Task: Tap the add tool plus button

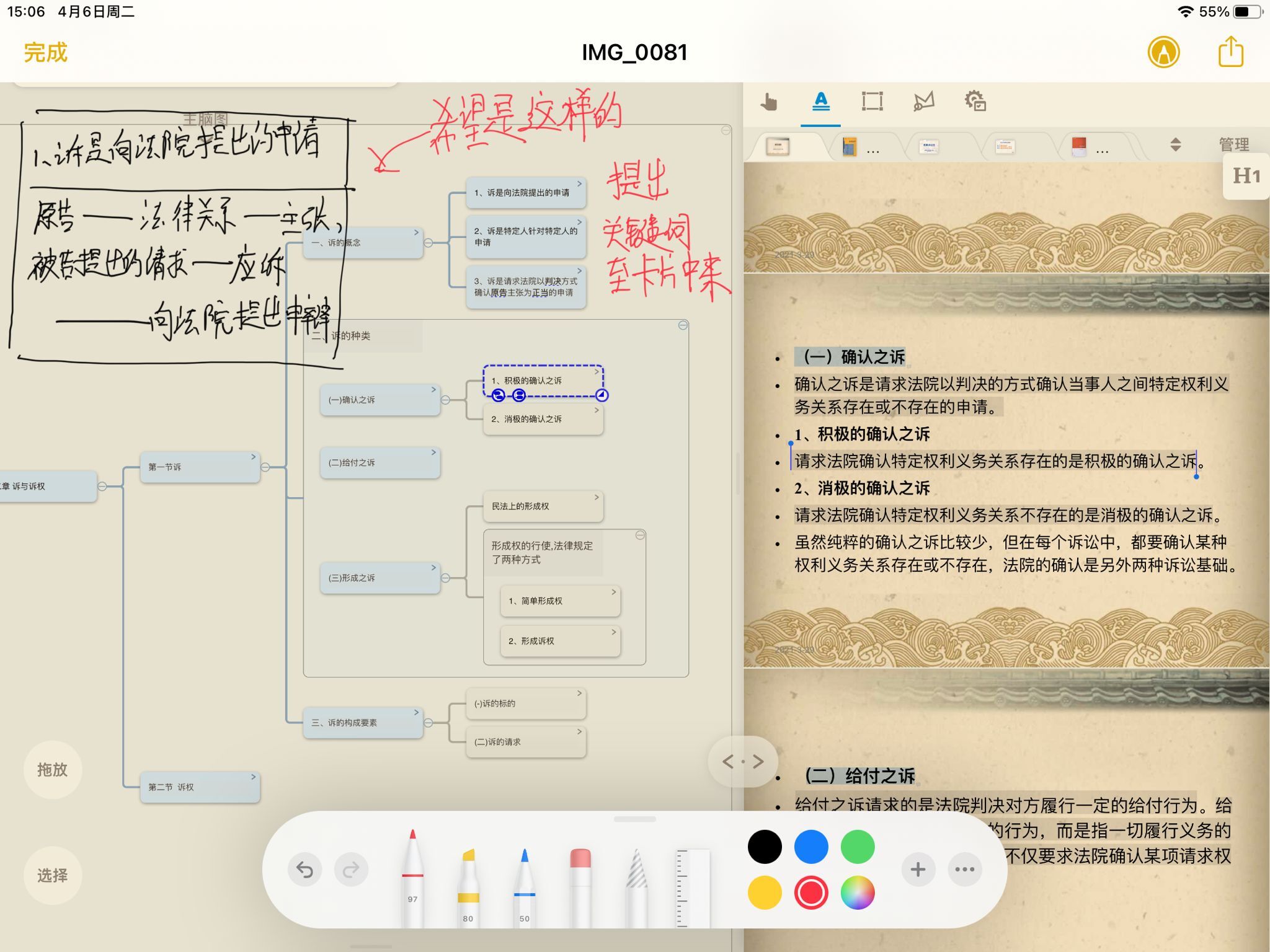Action: pyautogui.click(x=918, y=870)
